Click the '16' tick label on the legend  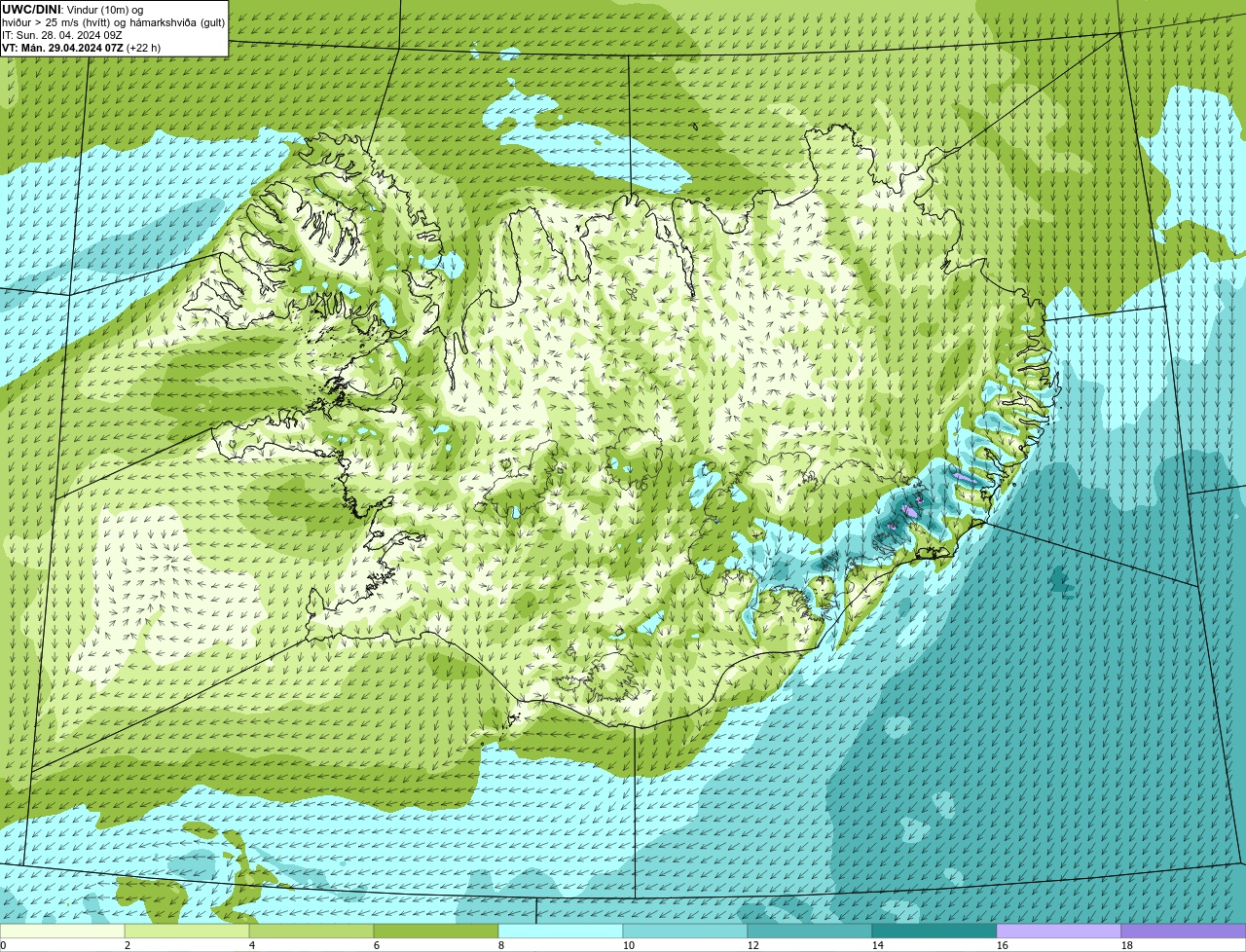click(x=1003, y=945)
